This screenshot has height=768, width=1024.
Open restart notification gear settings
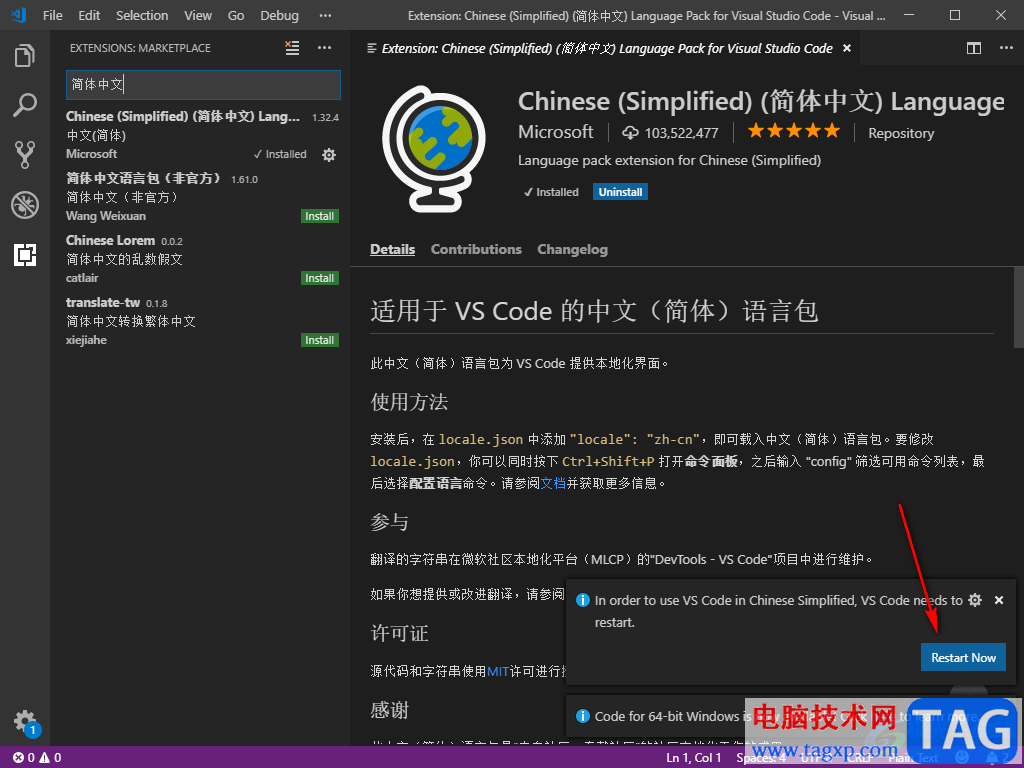(975, 600)
